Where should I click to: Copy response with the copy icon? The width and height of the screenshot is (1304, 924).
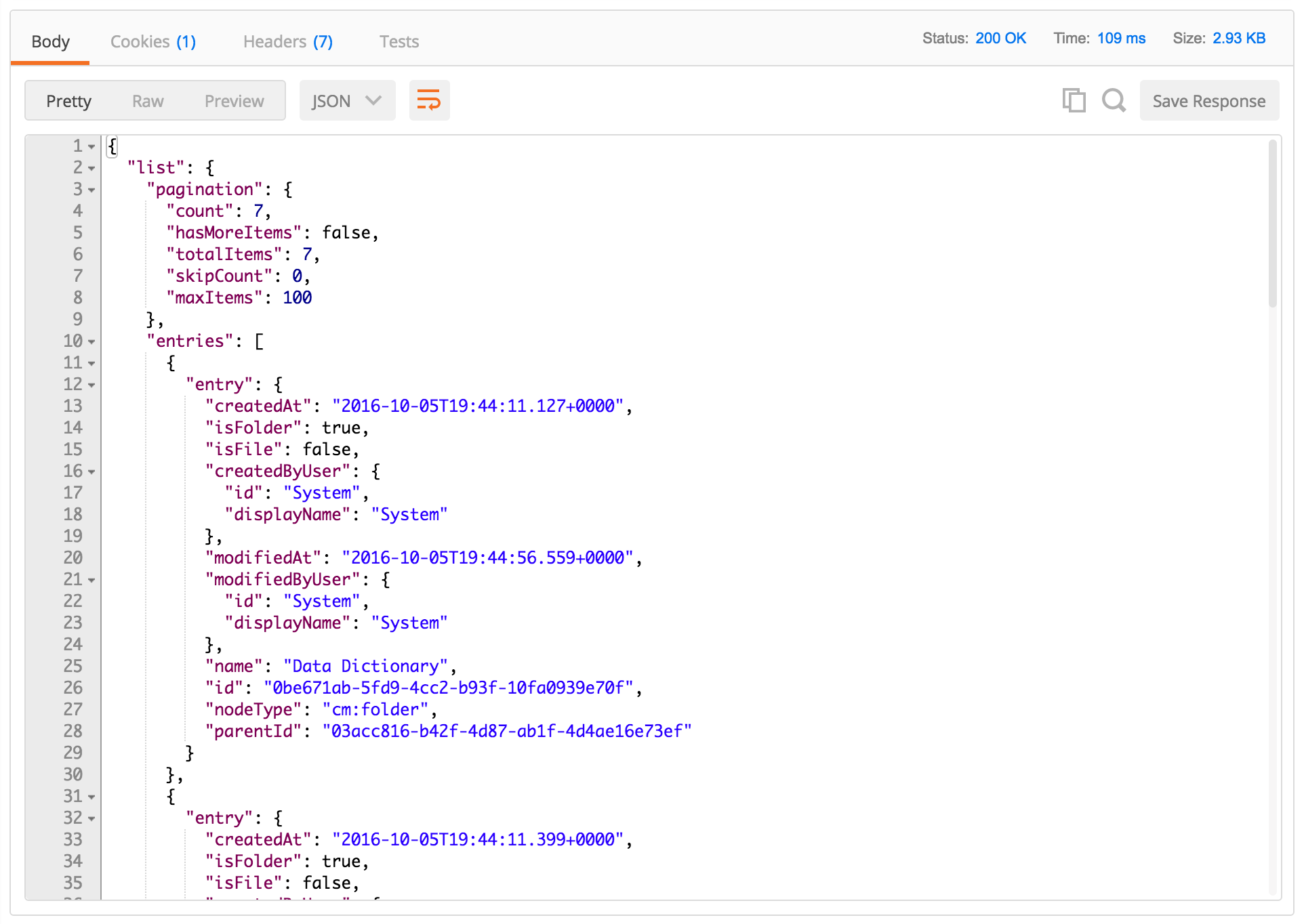(x=1074, y=100)
